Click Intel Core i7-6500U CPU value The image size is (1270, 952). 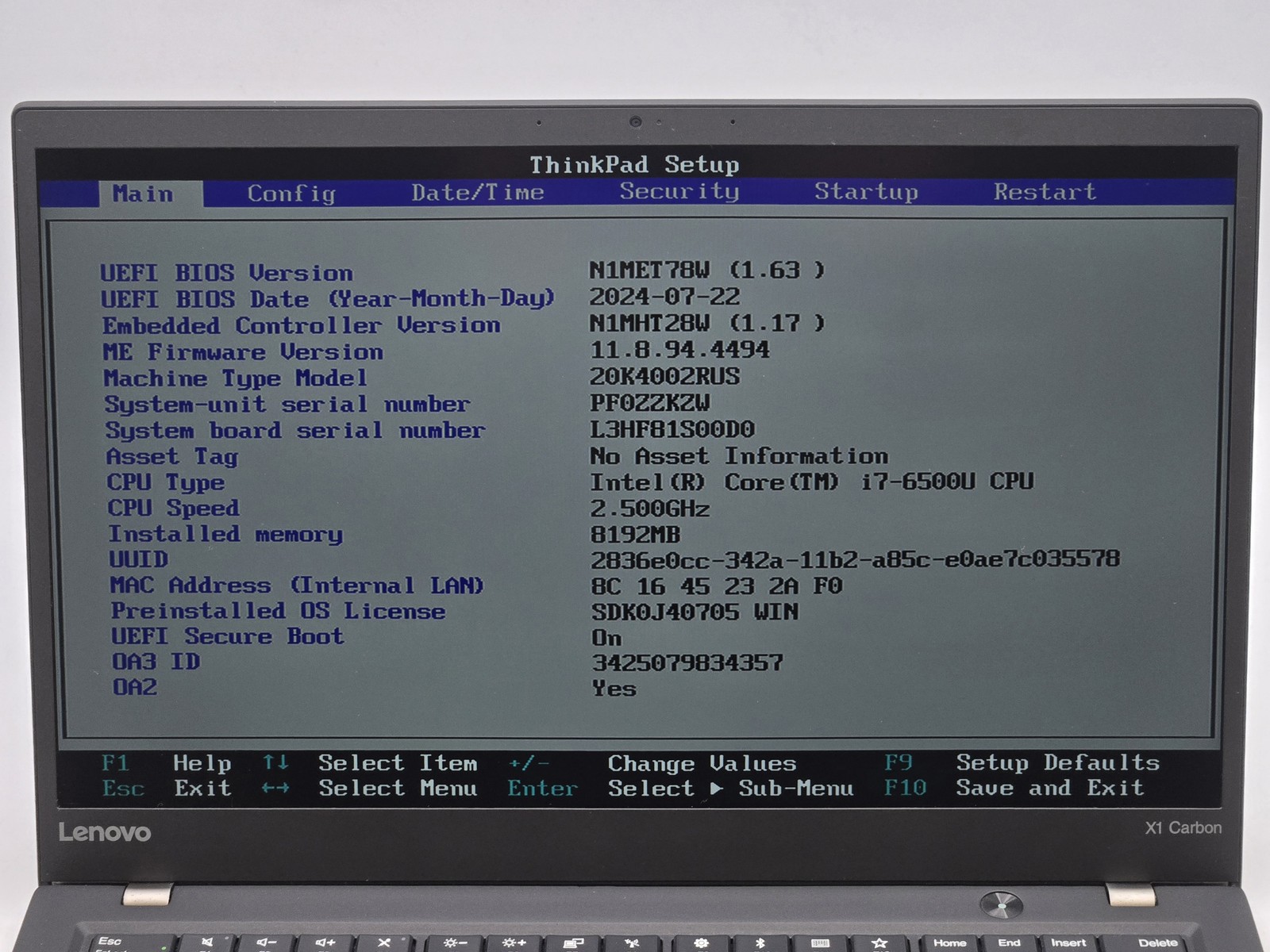point(812,482)
